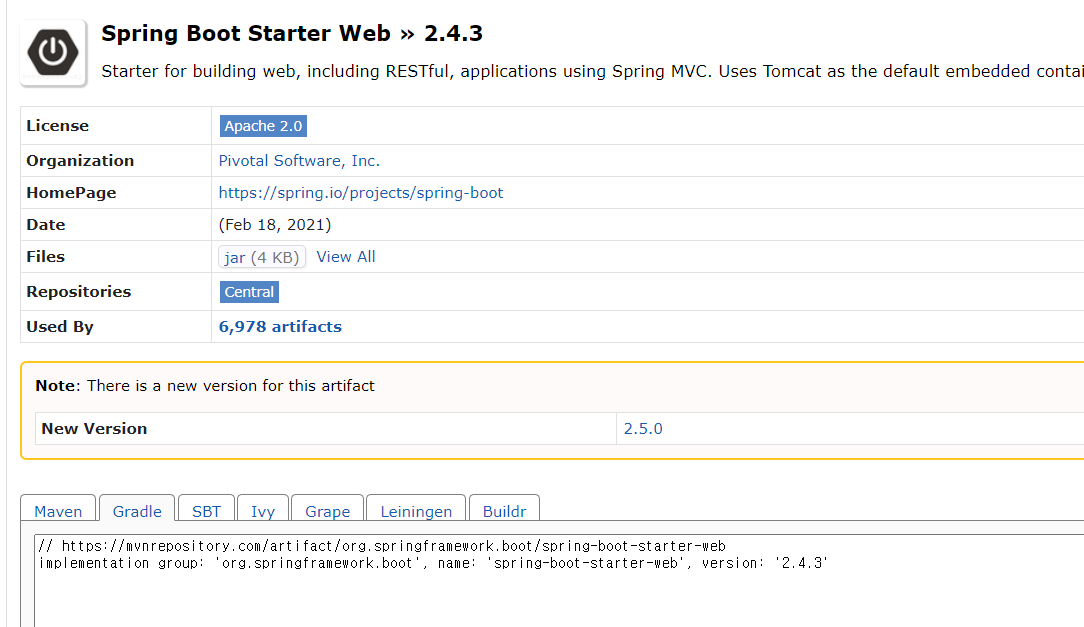Click the 'Repositories' row label
1084x627 pixels.
[x=78, y=292]
